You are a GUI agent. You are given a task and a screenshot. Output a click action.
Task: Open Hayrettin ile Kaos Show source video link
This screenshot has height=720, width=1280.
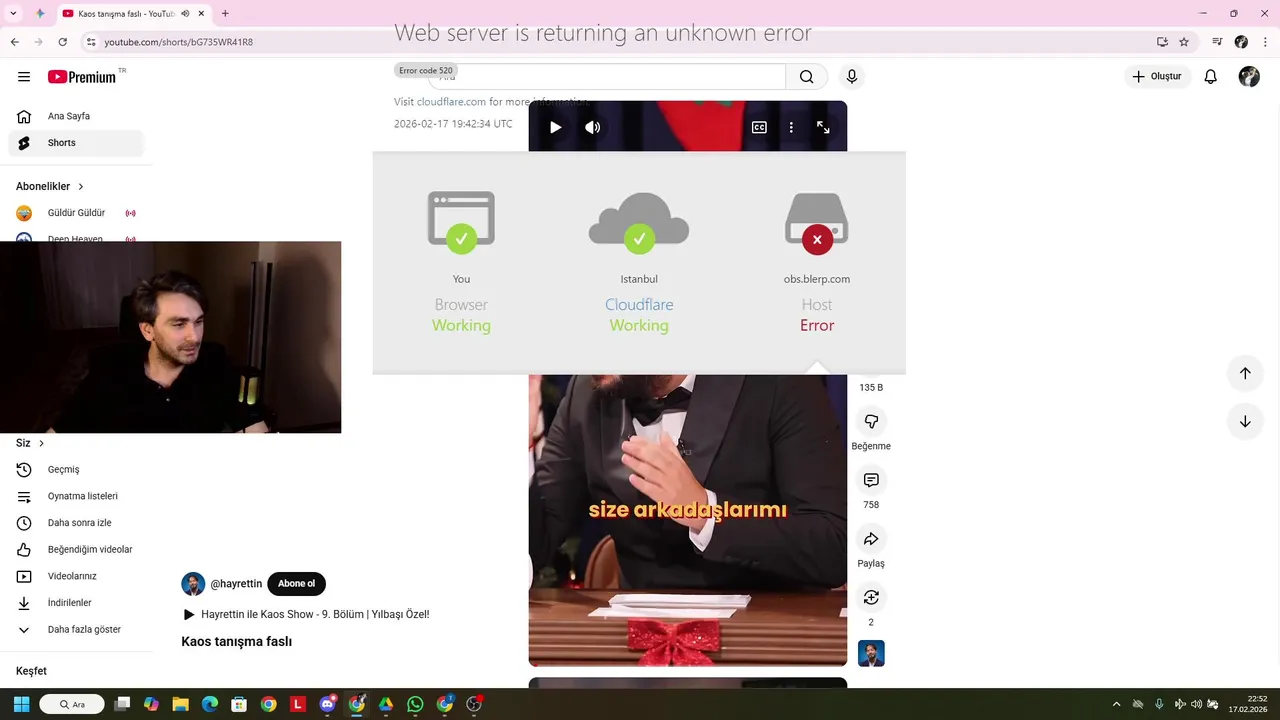pos(305,614)
